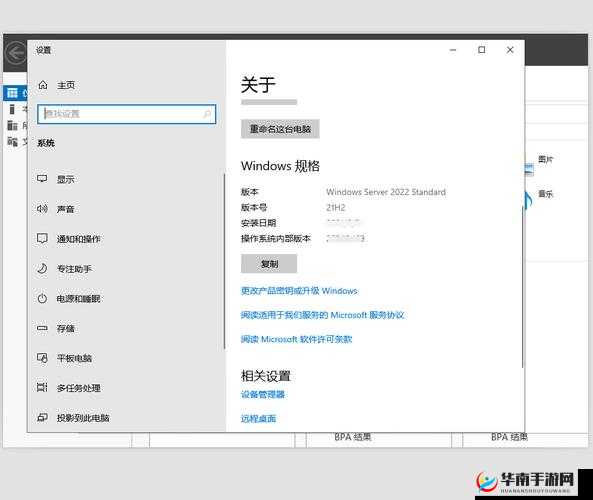
Task: Open the 声音 settings page
Action: coord(65,209)
